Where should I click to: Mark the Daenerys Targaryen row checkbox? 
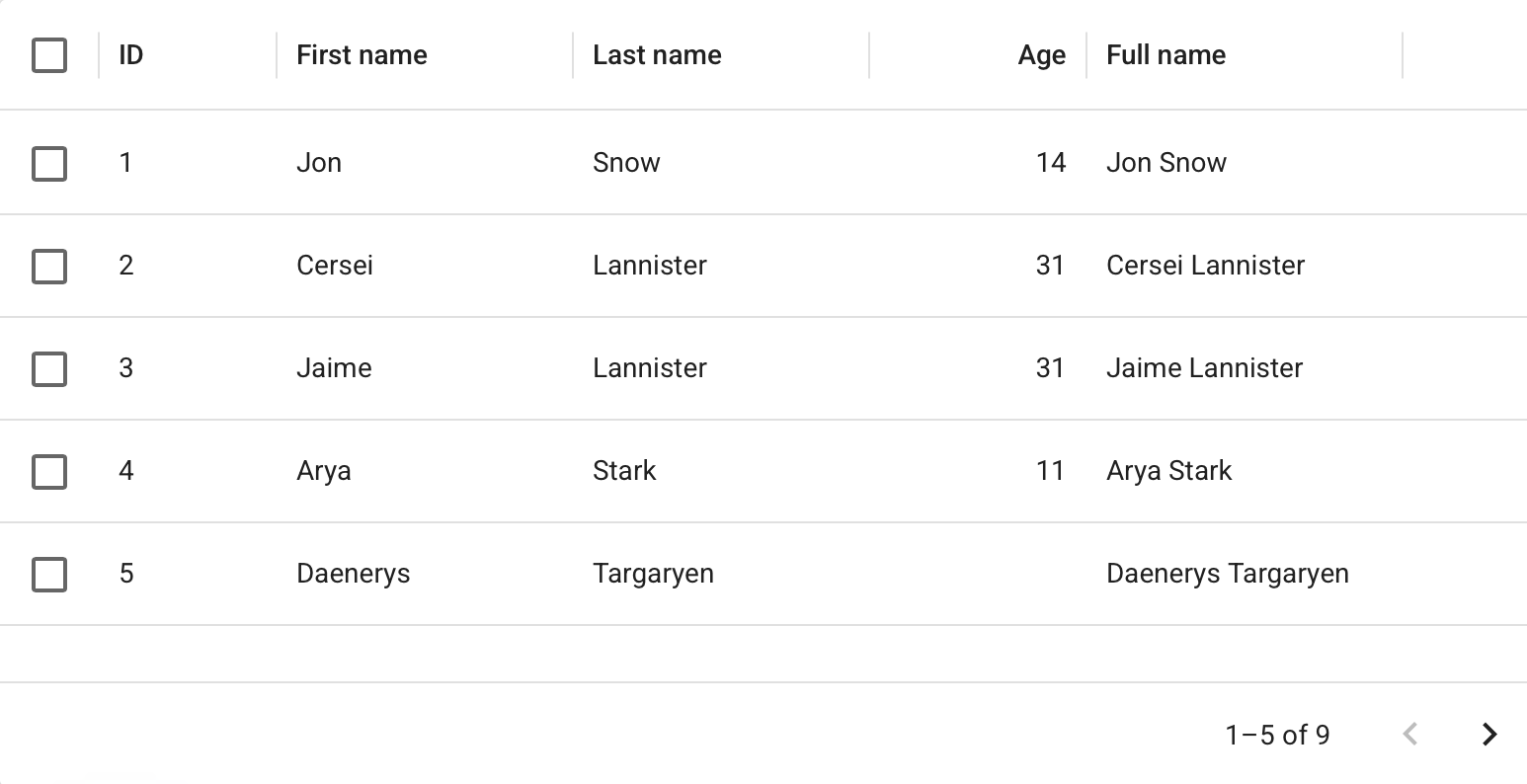(x=49, y=574)
